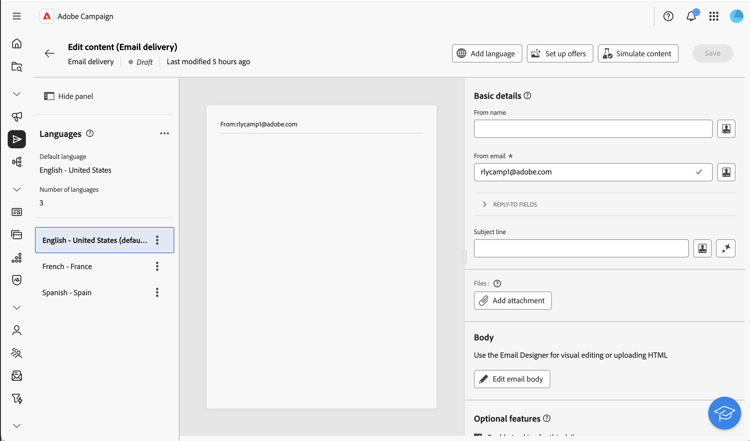Click the Edit email body button
This screenshot has height=441, width=750.
(x=512, y=379)
